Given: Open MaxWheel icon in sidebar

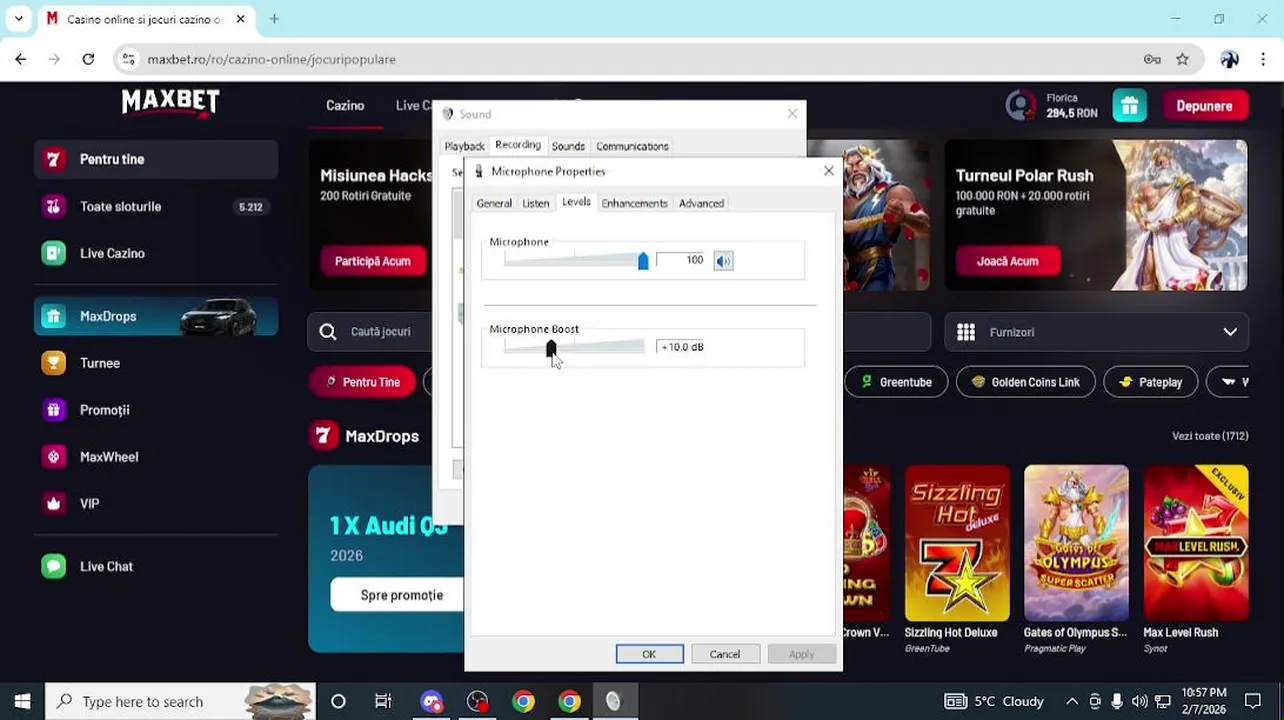Looking at the screenshot, I should tap(53, 457).
